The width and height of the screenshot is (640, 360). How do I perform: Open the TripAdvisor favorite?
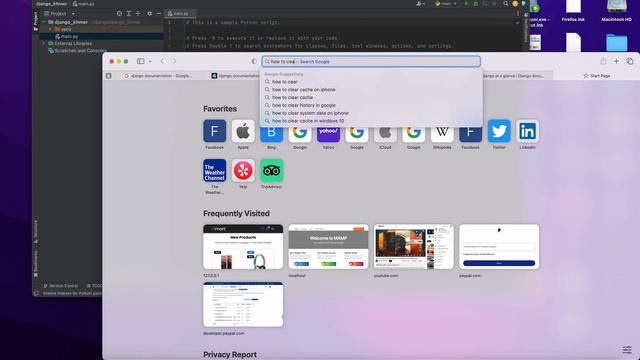pyautogui.click(x=271, y=171)
